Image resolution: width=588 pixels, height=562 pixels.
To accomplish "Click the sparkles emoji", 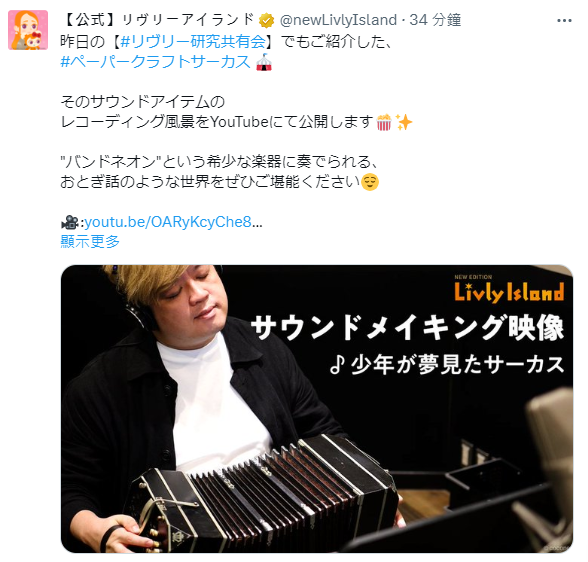I will point(404,122).
